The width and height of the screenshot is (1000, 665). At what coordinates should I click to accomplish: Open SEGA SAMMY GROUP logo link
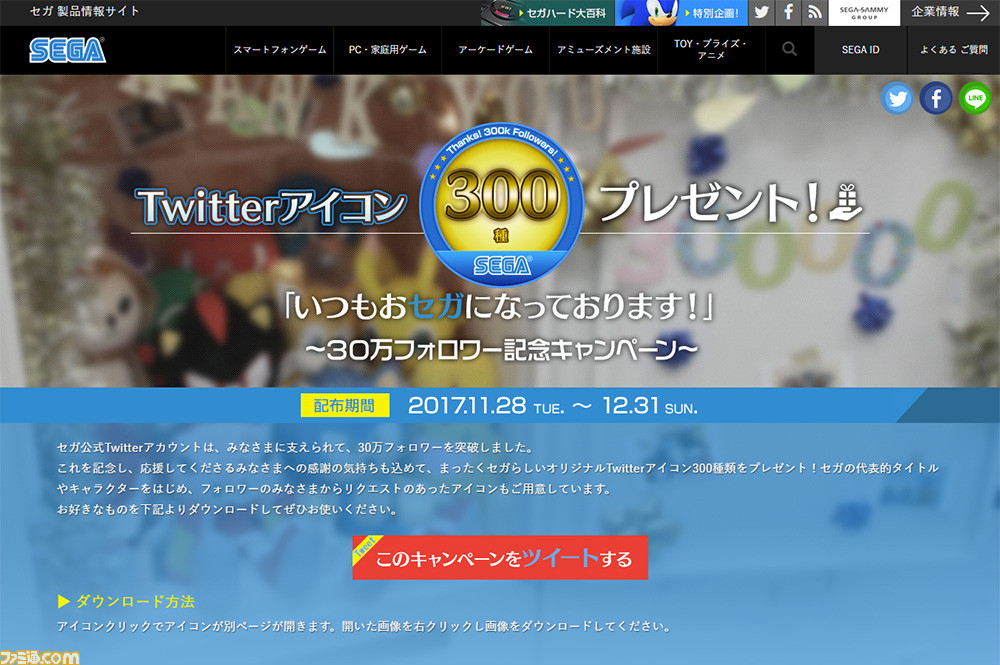coord(864,13)
